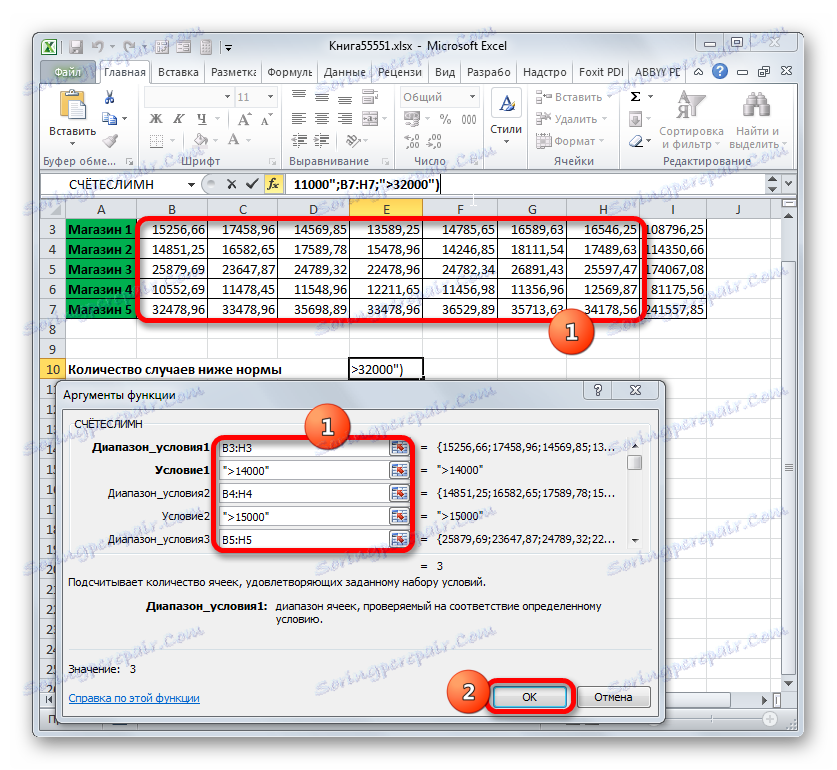Open the name box СЧЁТЕСЛИМН dropdown
The width and height of the screenshot is (837, 770).
(x=191, y=185)
